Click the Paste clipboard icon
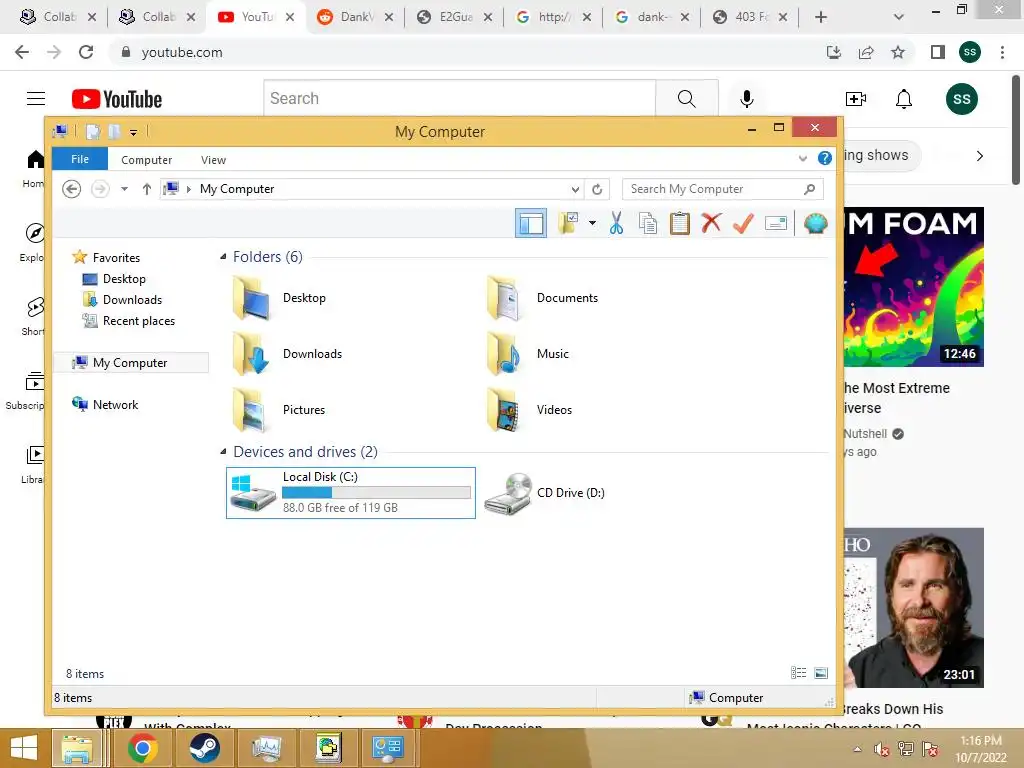This screenshot has width=1024, height=768. tap(680, 223)
